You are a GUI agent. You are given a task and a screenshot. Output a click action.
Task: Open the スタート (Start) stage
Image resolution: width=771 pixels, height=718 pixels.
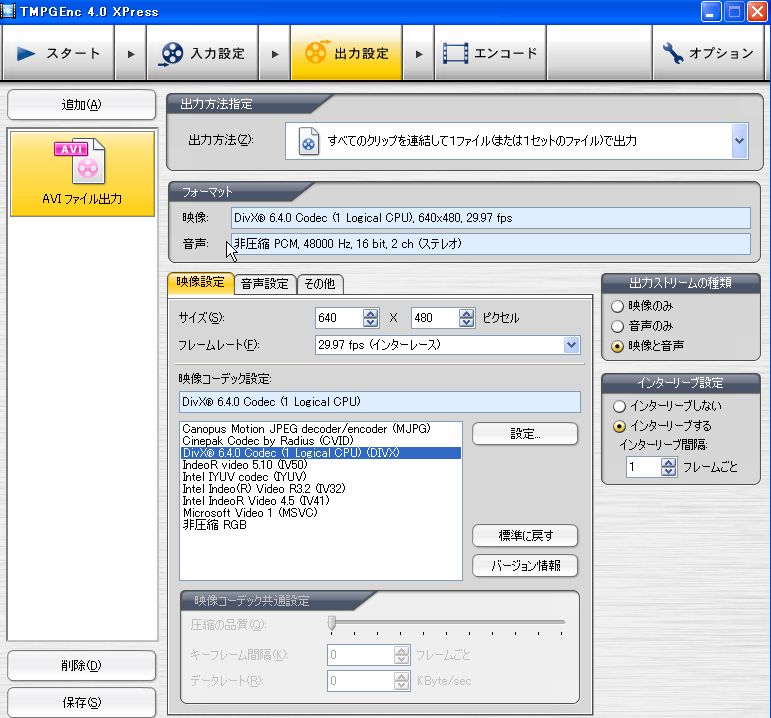click(x=59, y=53)
